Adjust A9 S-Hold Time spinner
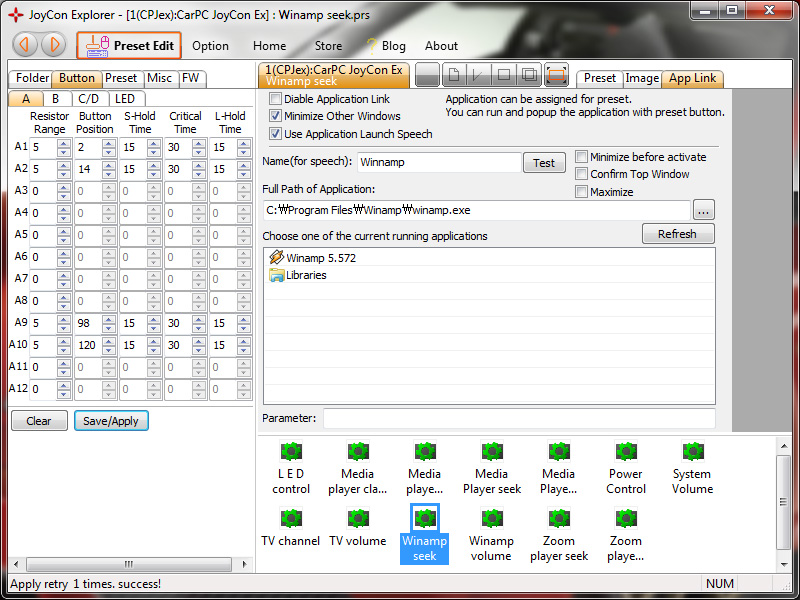The height and width of the screenshot is (600, 800). coord(154,323)
